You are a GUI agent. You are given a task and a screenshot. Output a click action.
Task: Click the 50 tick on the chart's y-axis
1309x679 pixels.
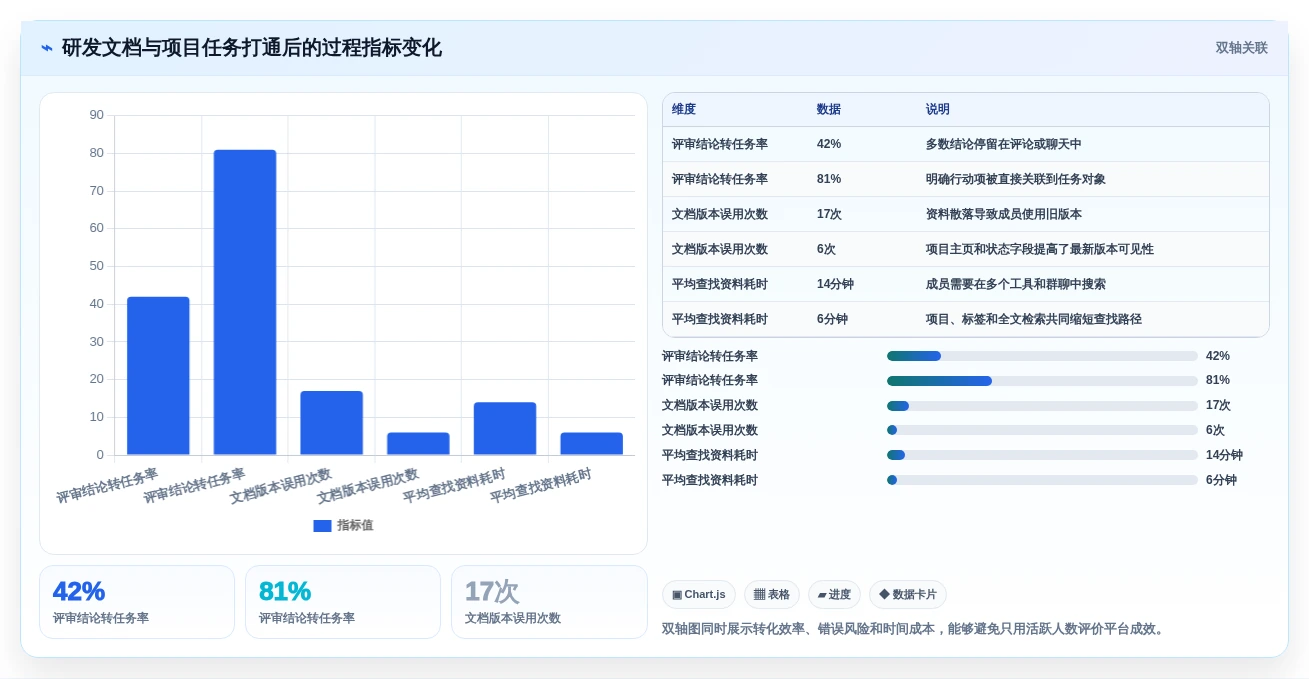97,266
